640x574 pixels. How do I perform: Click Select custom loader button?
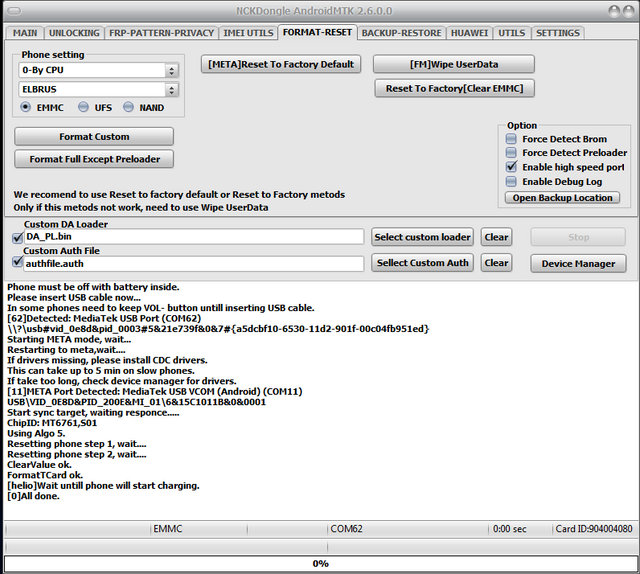point(422,237)
